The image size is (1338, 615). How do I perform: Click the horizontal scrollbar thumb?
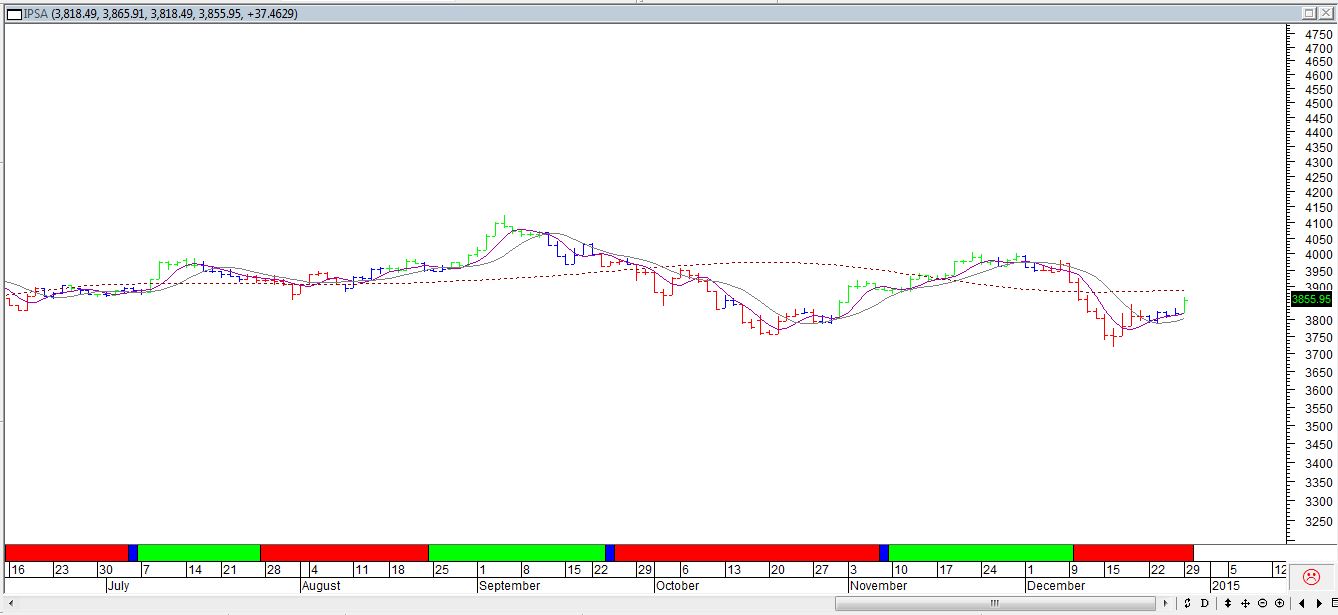[x=995, y=603]
